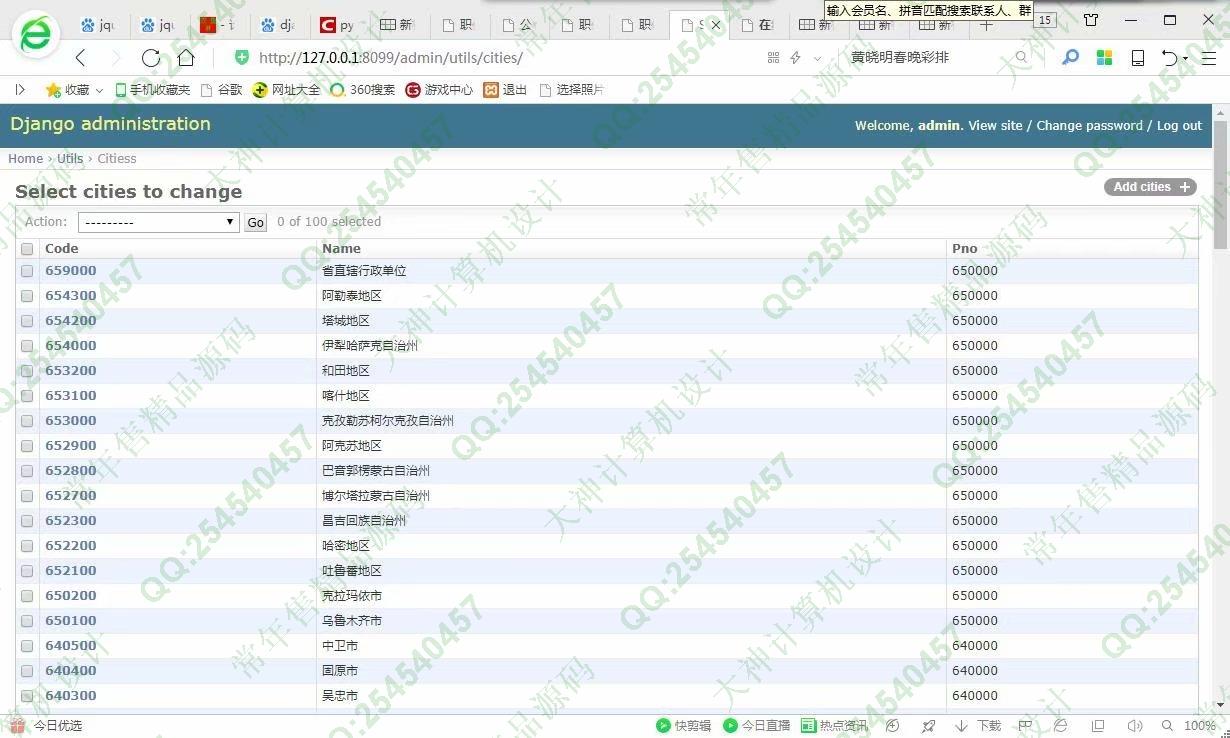Open the 游戏中心 bookmark
This screenshot has width=1230, height=738.
[x=439, y=90]
